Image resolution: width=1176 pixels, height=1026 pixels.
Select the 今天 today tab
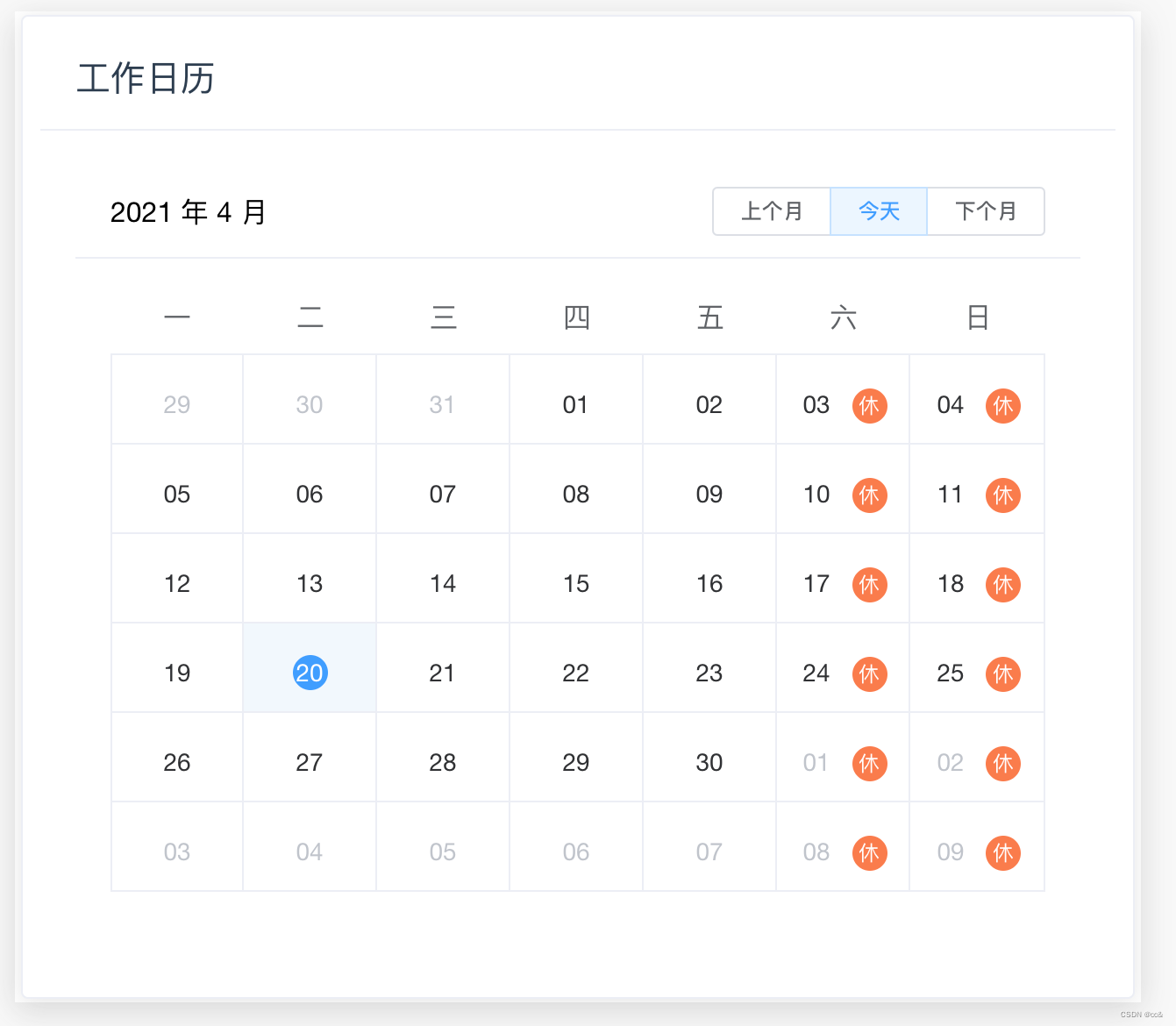(879, 211)
